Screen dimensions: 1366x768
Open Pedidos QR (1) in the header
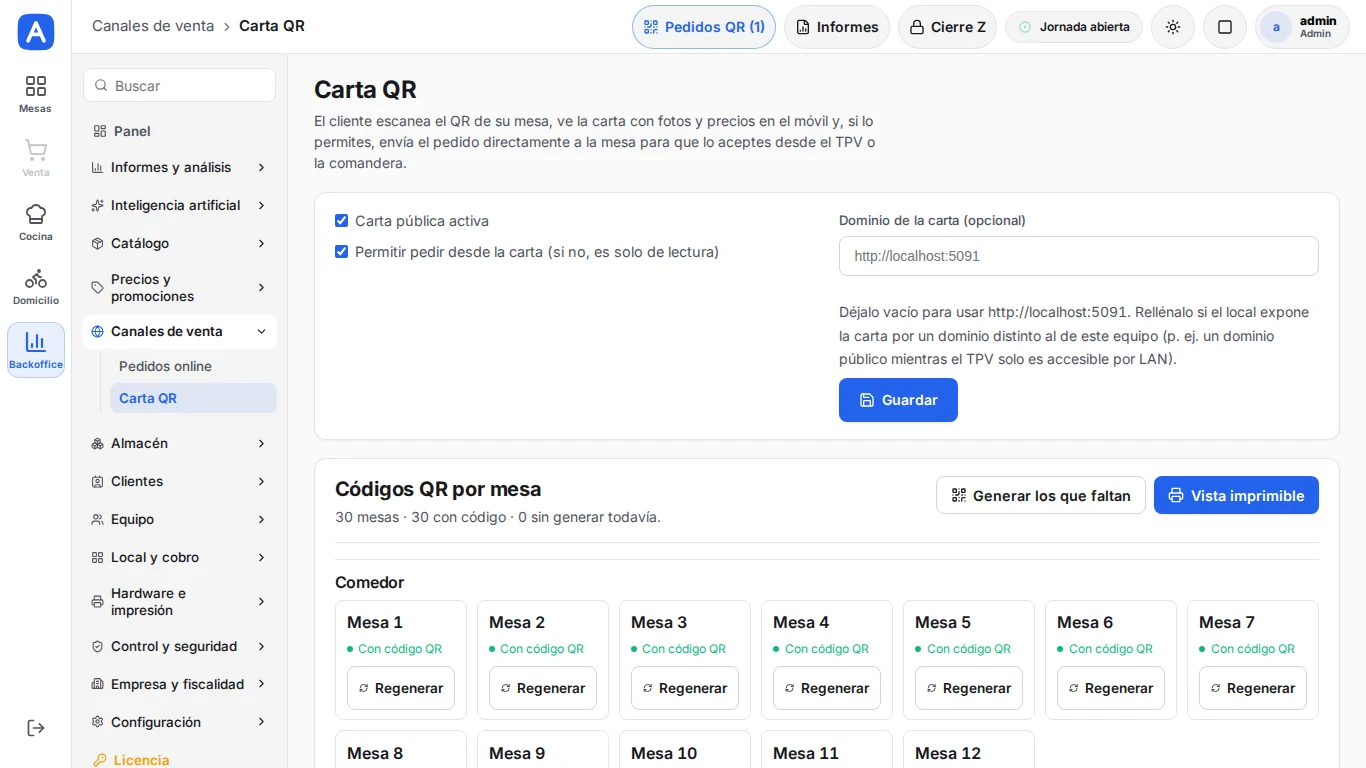[704, 27]
